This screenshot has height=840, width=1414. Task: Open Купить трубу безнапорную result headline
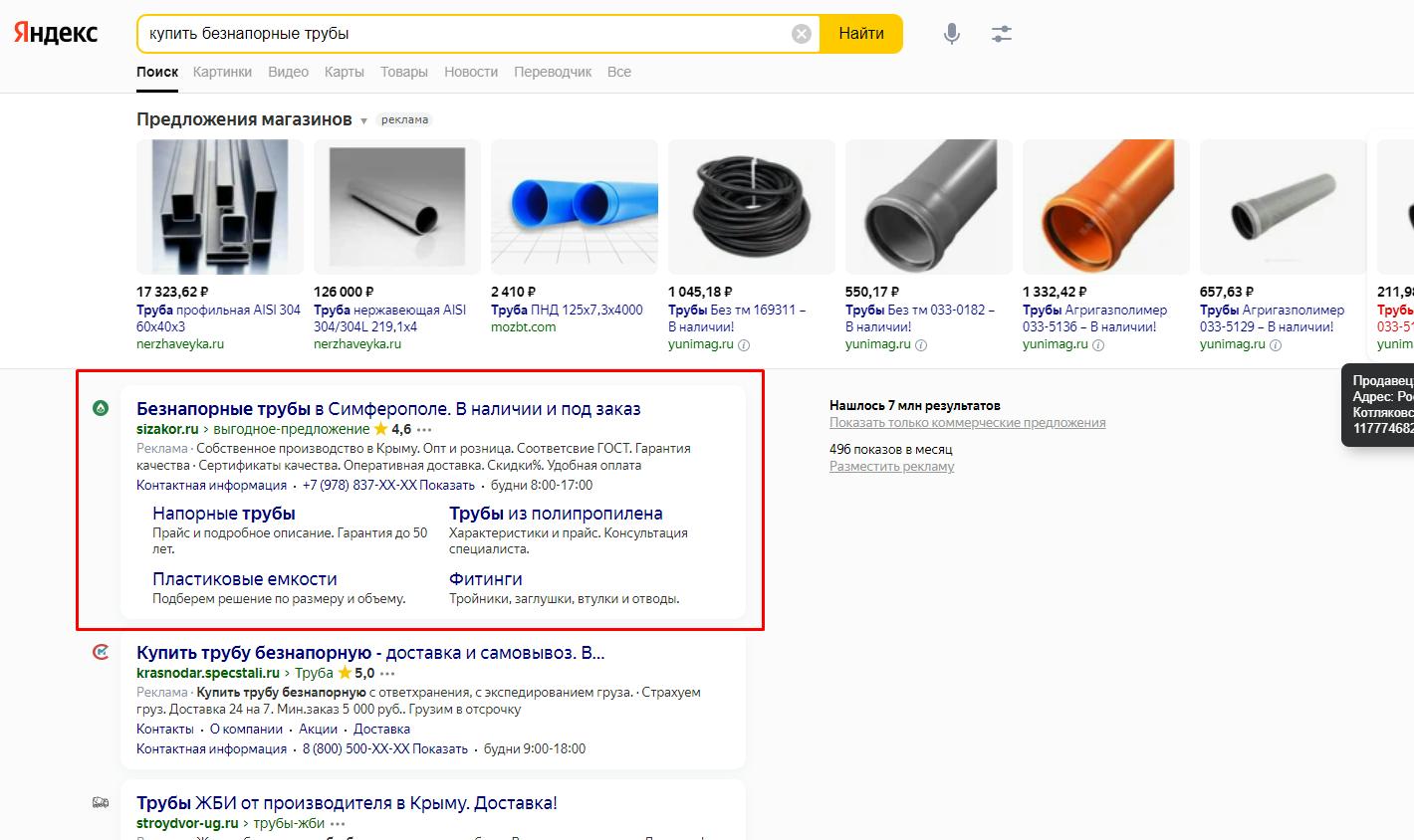click(370, 653)
